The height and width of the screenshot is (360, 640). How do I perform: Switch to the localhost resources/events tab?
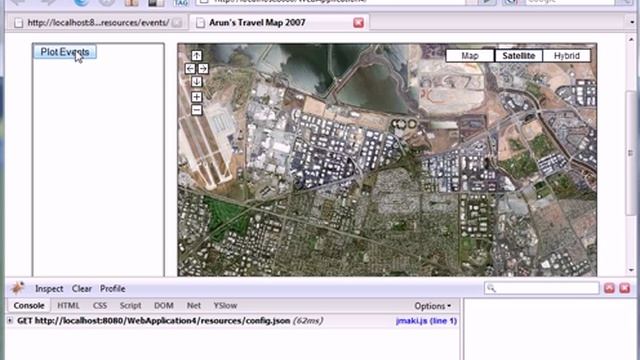[98, 22]
